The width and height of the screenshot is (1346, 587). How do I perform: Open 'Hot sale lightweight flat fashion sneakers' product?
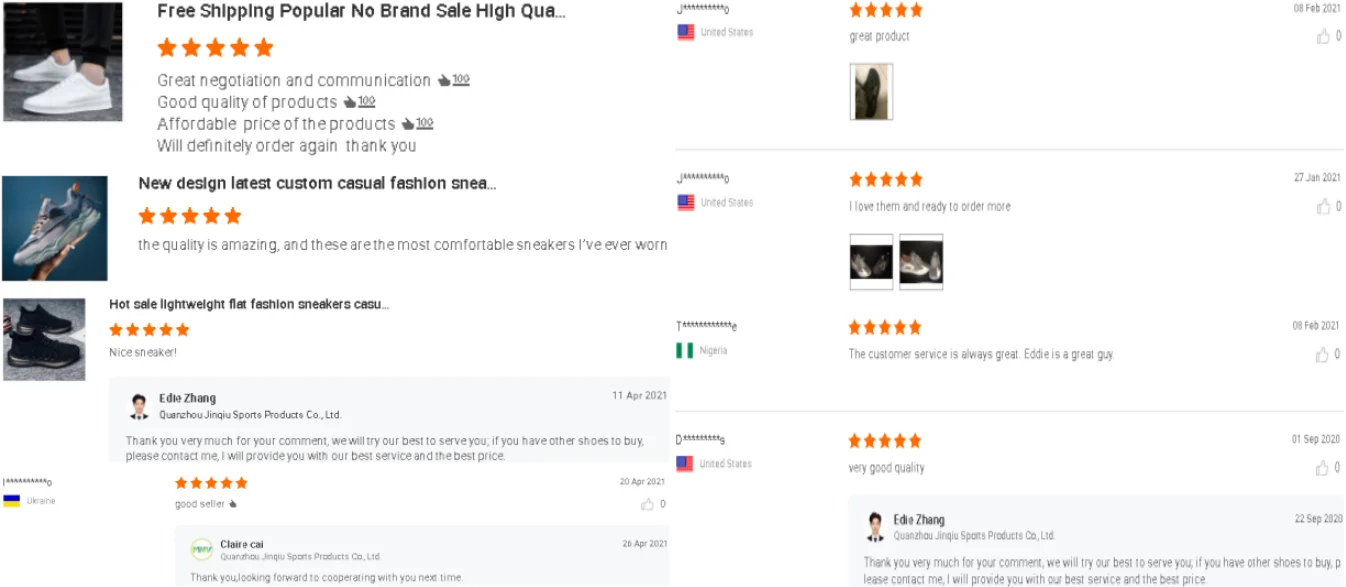(x=249, y=304)
